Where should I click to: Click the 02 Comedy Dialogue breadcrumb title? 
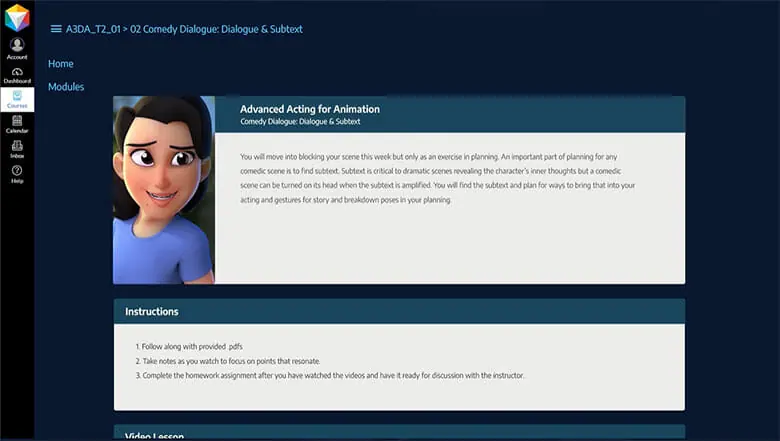click(x=216, y=29)
